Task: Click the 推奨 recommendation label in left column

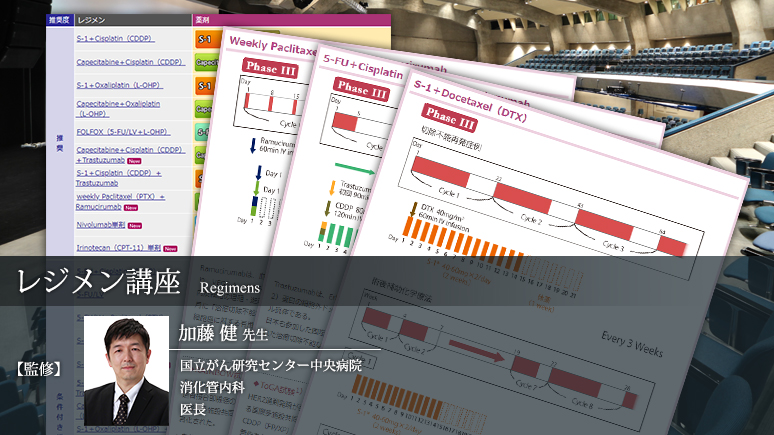Action: (60, 143)
